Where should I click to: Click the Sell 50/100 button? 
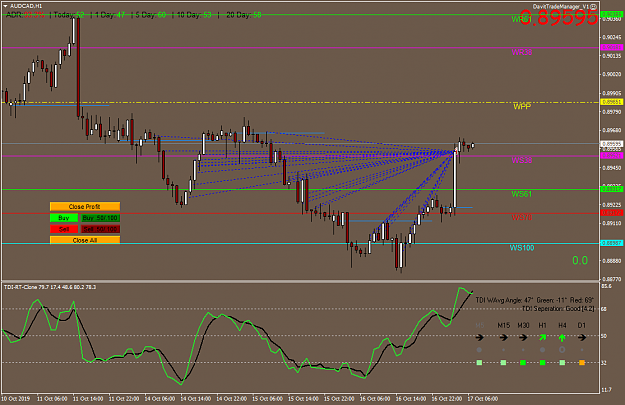[100, 229]
